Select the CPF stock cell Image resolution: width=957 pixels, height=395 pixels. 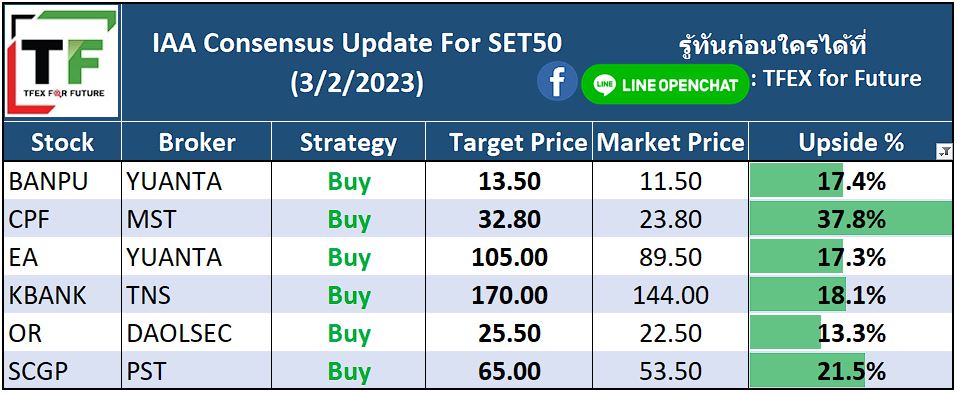62,219
